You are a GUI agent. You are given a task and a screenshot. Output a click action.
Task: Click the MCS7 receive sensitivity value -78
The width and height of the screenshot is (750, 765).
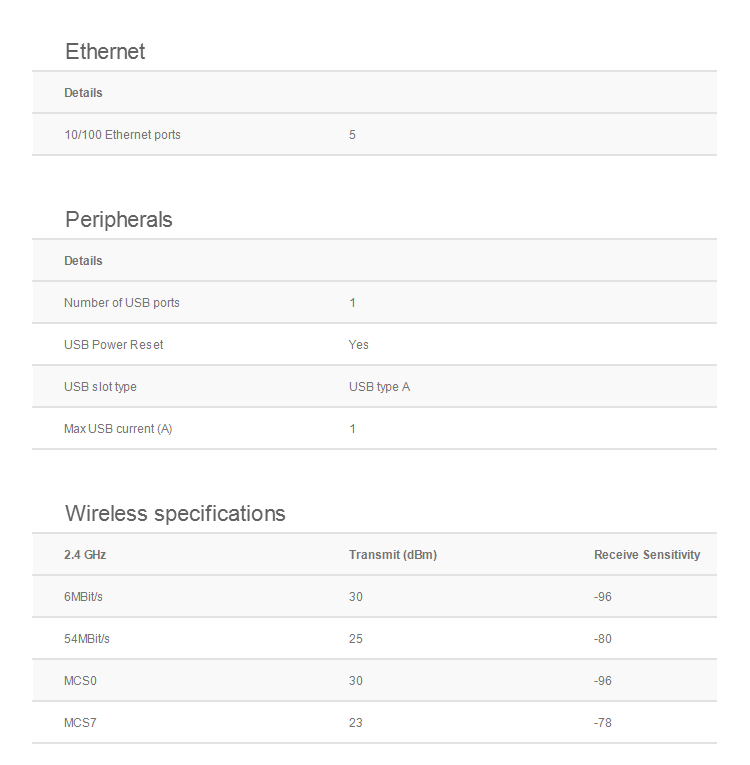coord(602,723)
